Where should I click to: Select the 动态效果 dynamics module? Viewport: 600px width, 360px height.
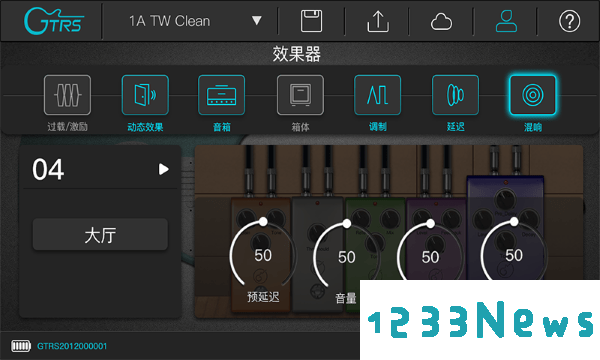145,95
